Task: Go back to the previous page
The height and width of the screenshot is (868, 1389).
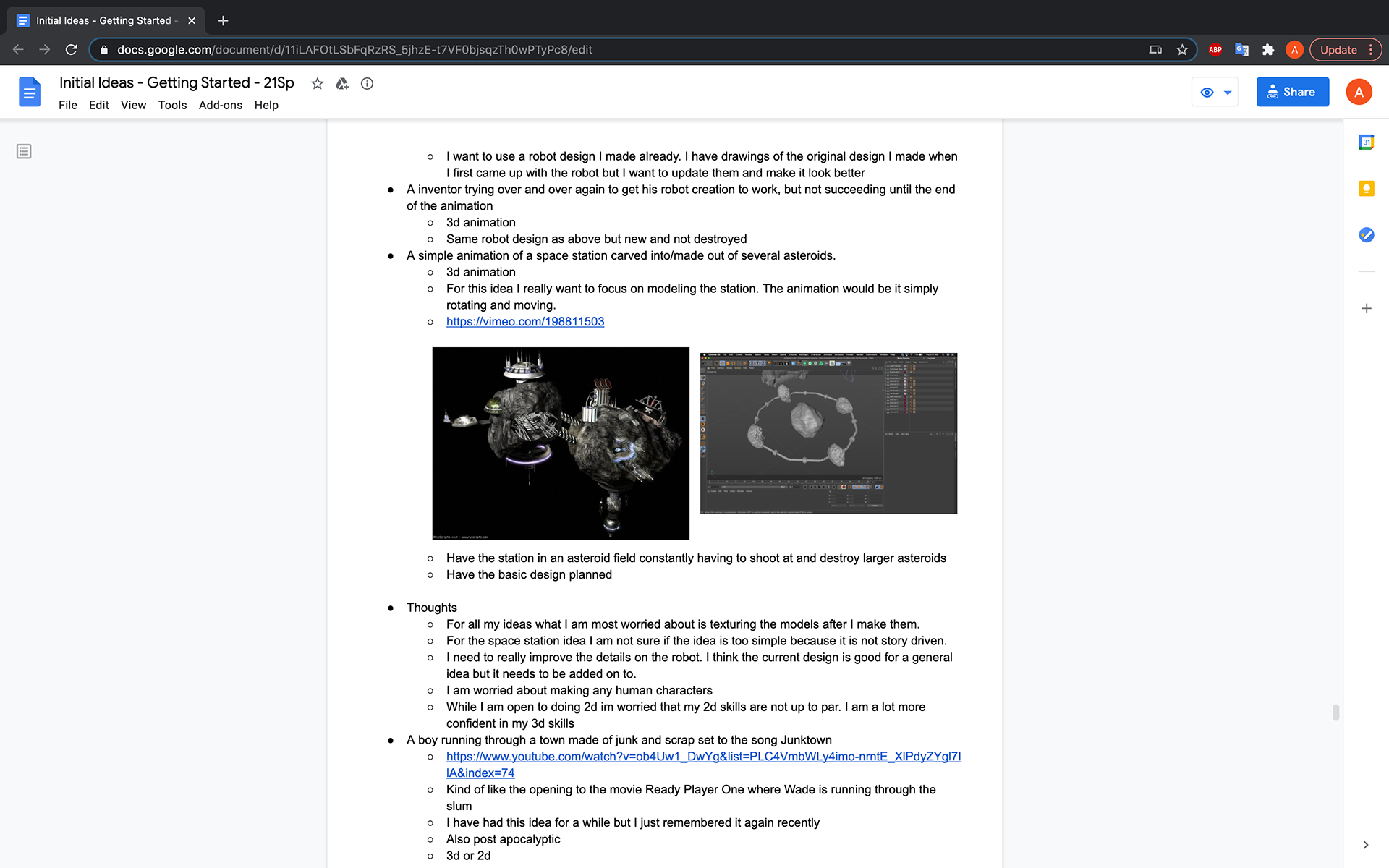Action: tap(18, 50)
